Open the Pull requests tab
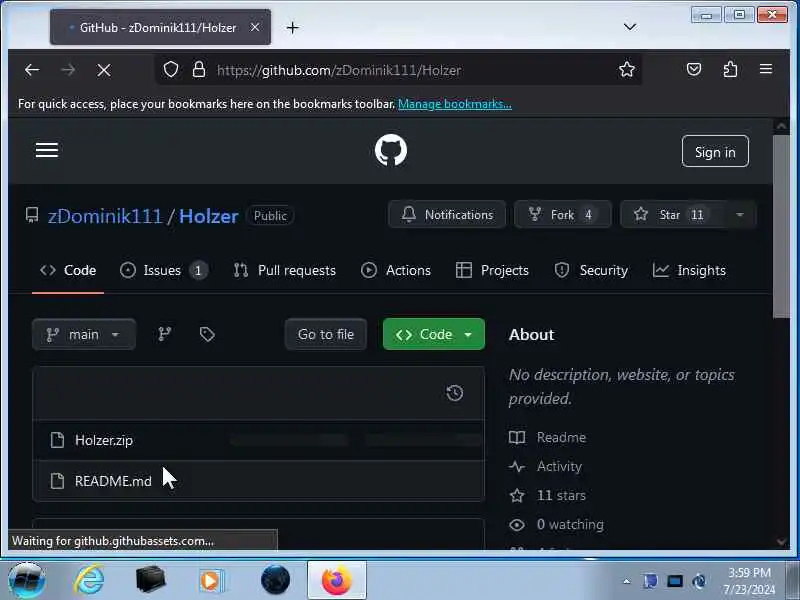Screen dimensions: 800x600 point(285,270)
